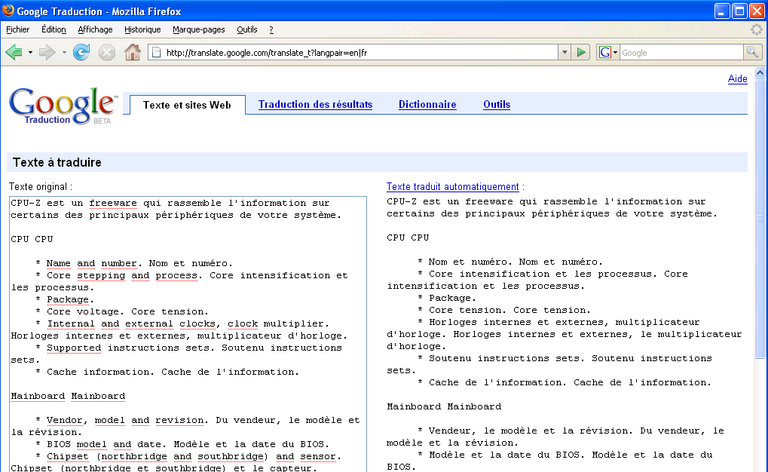
Task: Click the grey Forward arrow button
Action: click(48, 52)
